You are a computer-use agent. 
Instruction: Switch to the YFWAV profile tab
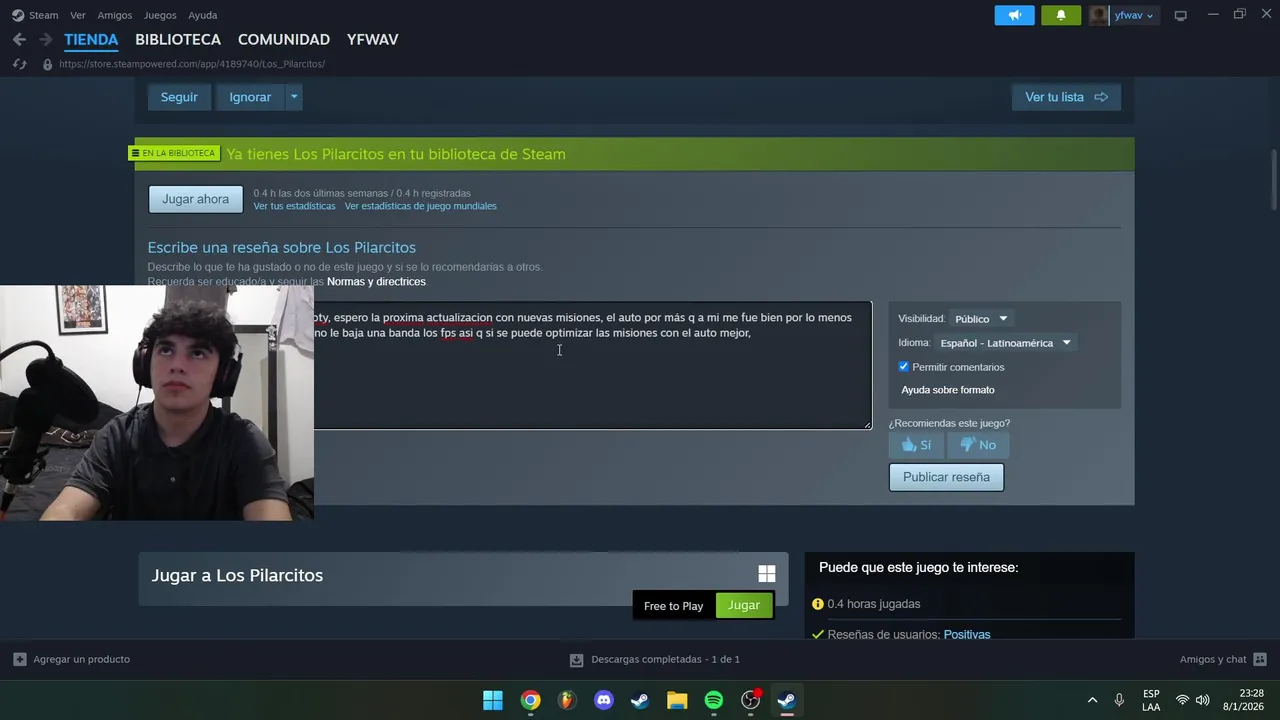372,40
